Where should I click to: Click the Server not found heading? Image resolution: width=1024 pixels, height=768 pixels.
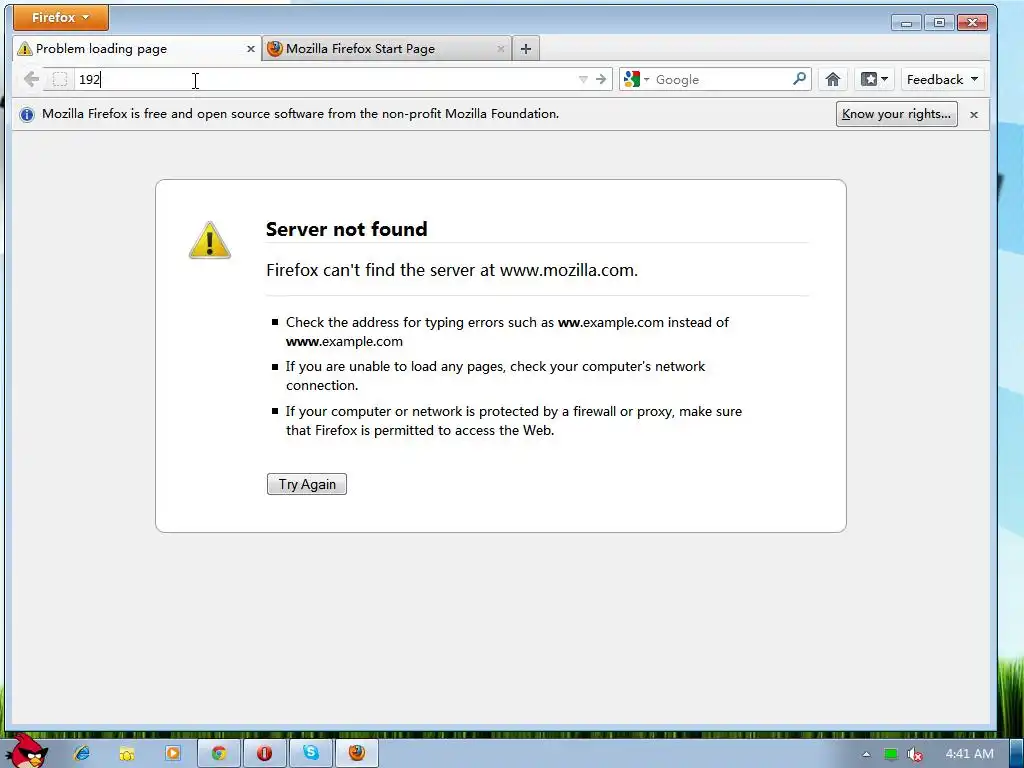(x=346, y=229)
